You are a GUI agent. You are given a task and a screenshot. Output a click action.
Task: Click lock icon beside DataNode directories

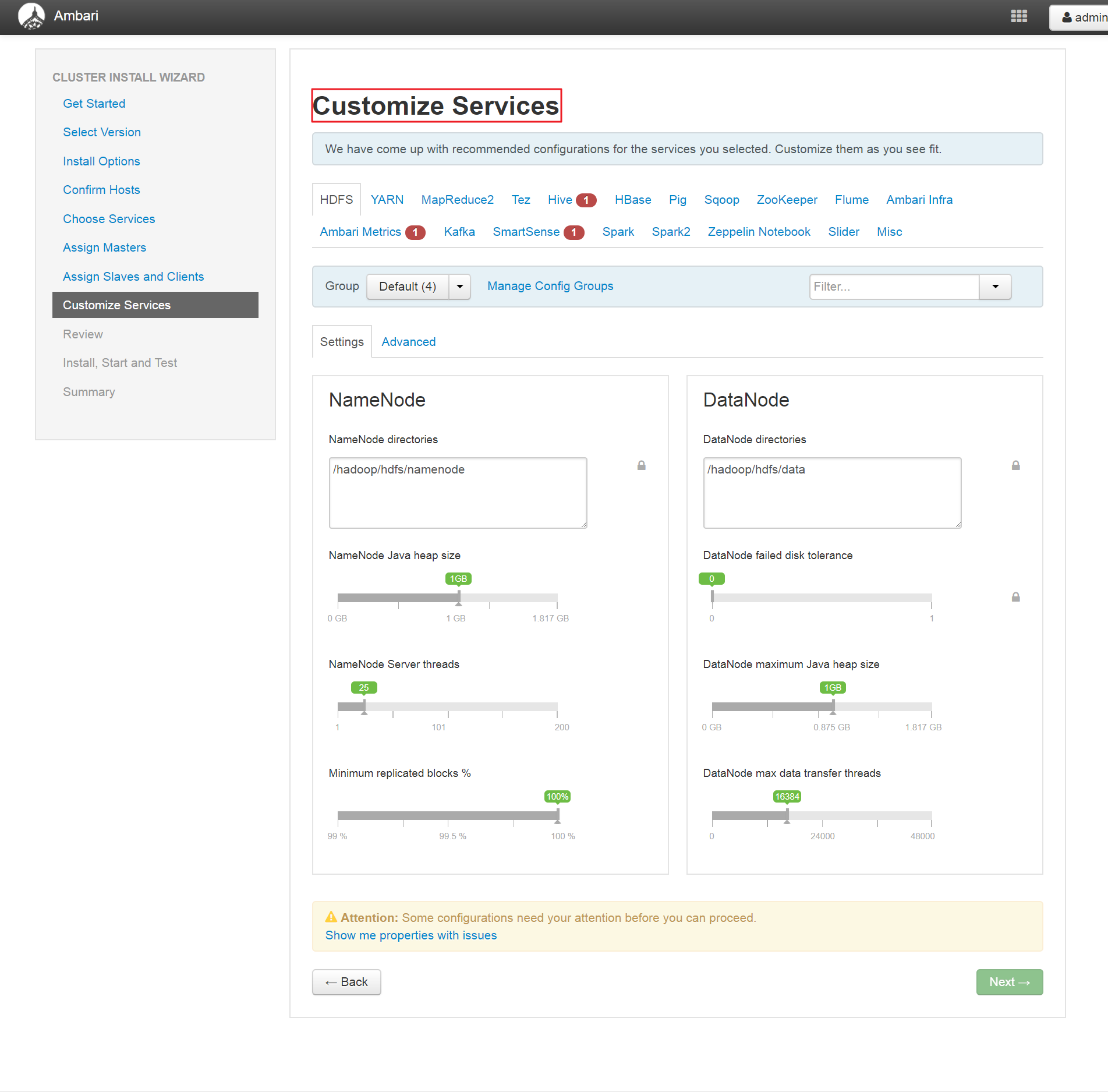pyautogui.click(x=1015, y=465)
